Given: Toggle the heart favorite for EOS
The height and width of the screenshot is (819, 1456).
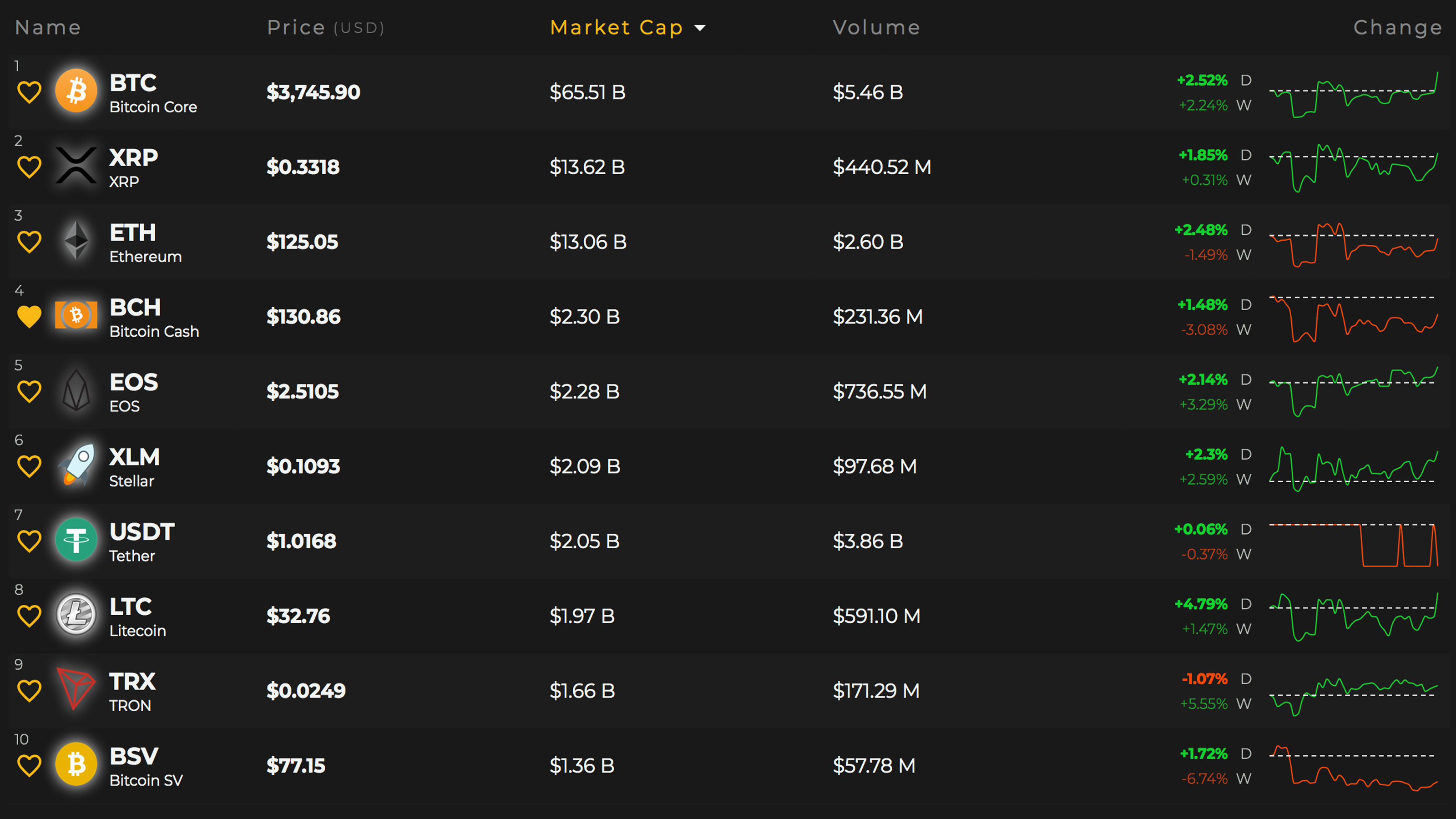Looking at the screenshot, I should tap(30, 391).
